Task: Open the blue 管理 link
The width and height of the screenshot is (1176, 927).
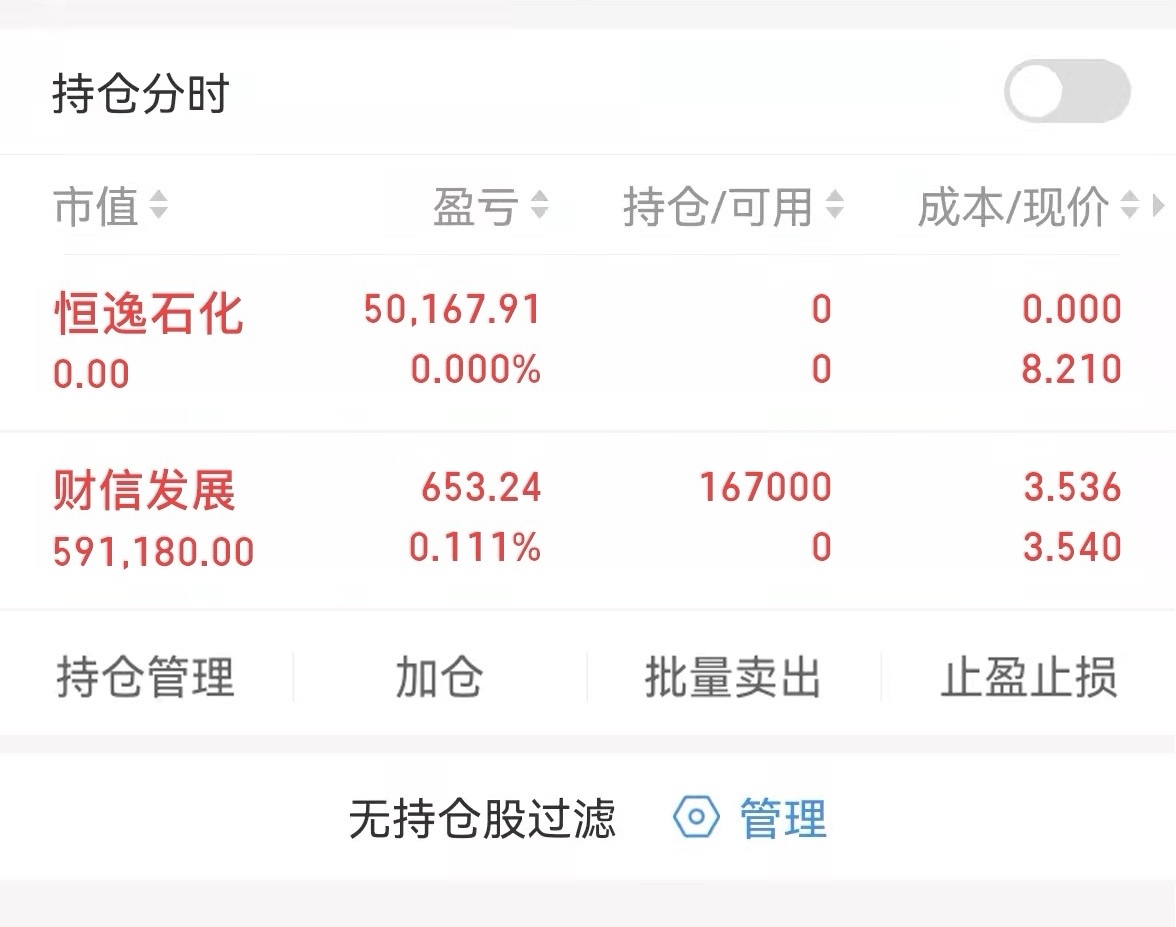Action: [783, 818]
